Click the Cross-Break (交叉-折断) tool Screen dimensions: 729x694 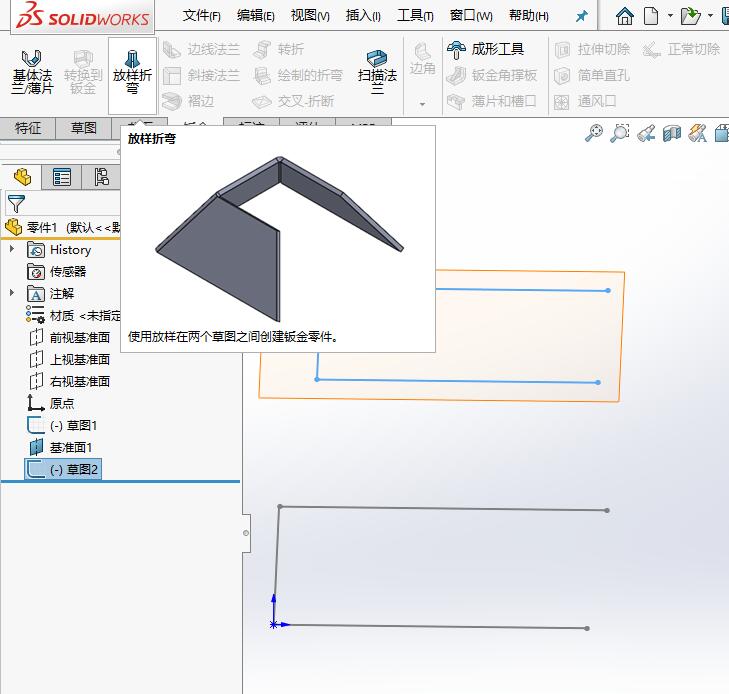(293, 101)
